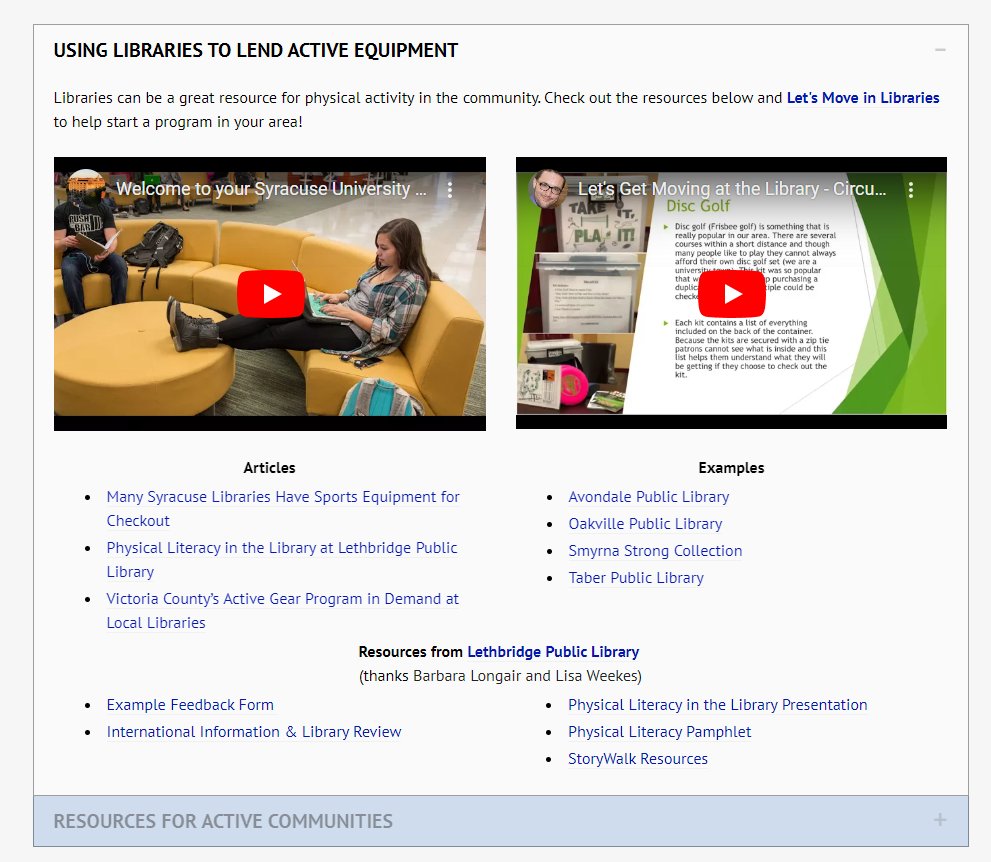Viewport: 991px width, 862px height.
Task: Open Victoria County's Active Gear Program article
Action: (283, 610)
